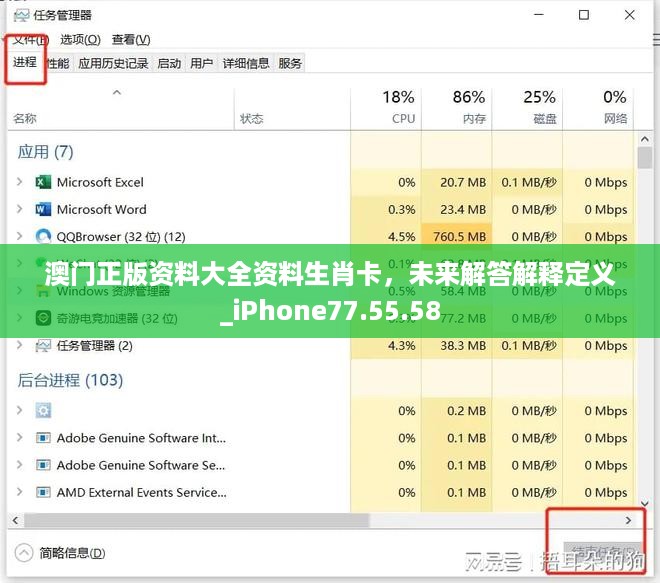Image resolution: width=660 pixels, height=583 pixels.
Task: Click the vertical scrollbar up arrow
Action: 644,138
